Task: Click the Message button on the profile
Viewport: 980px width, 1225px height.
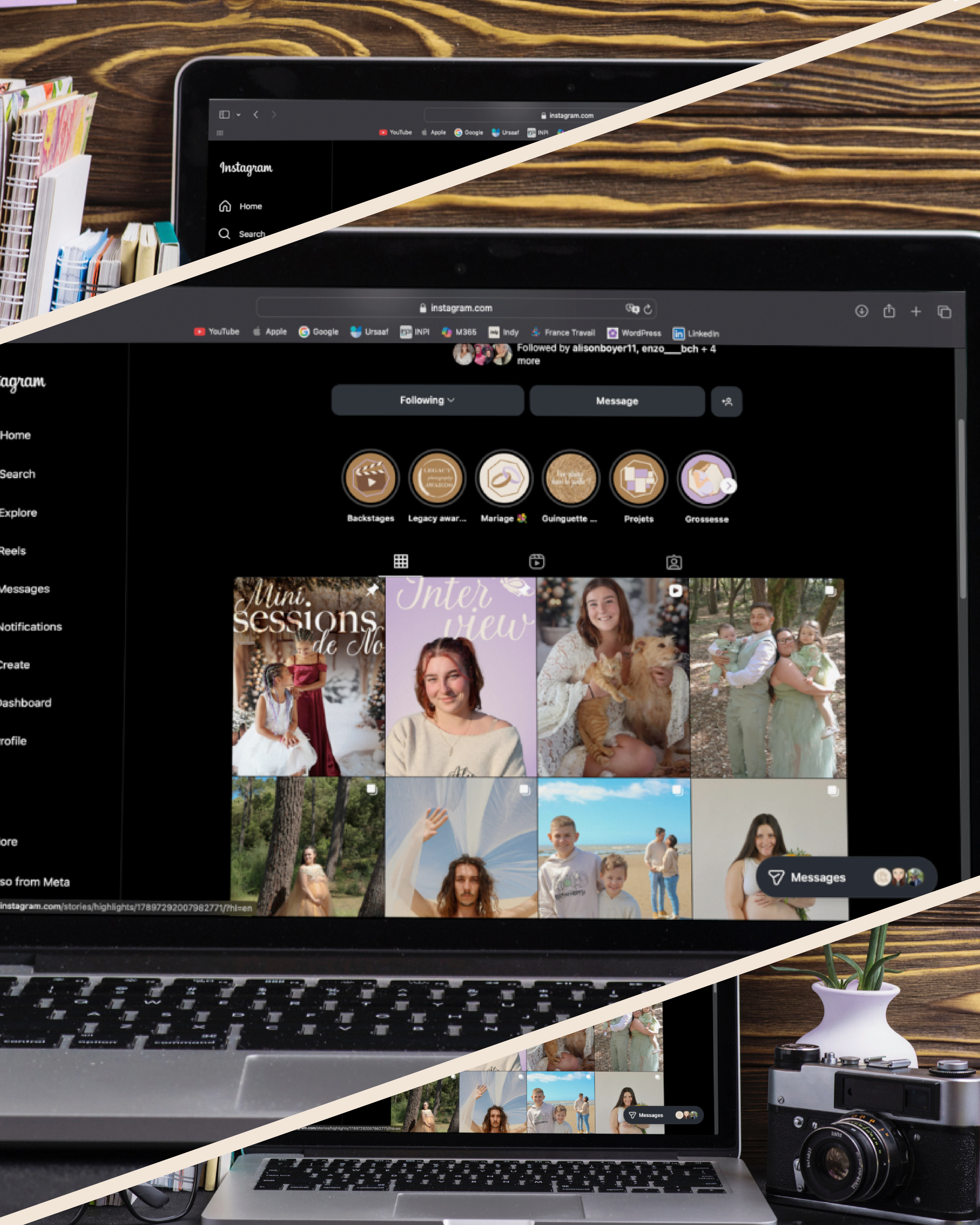Action: pyautogui.click(x=617, y=401)
